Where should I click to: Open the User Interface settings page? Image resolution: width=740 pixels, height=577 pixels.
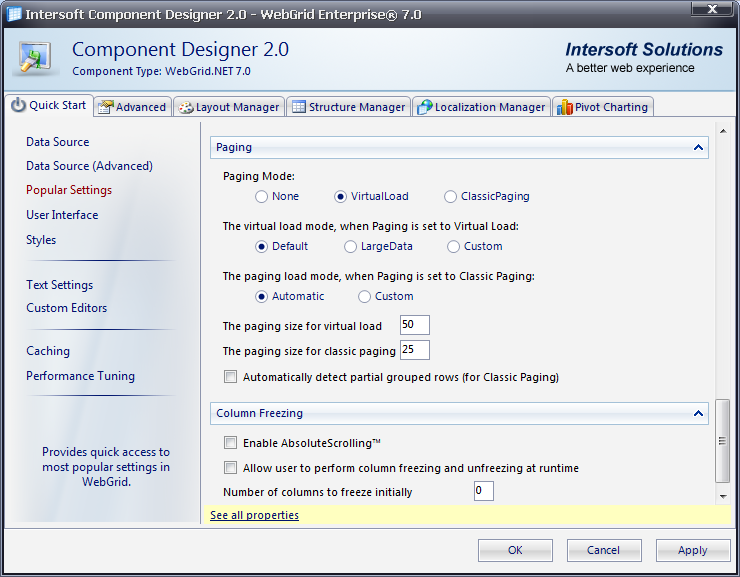pos(62,215)
